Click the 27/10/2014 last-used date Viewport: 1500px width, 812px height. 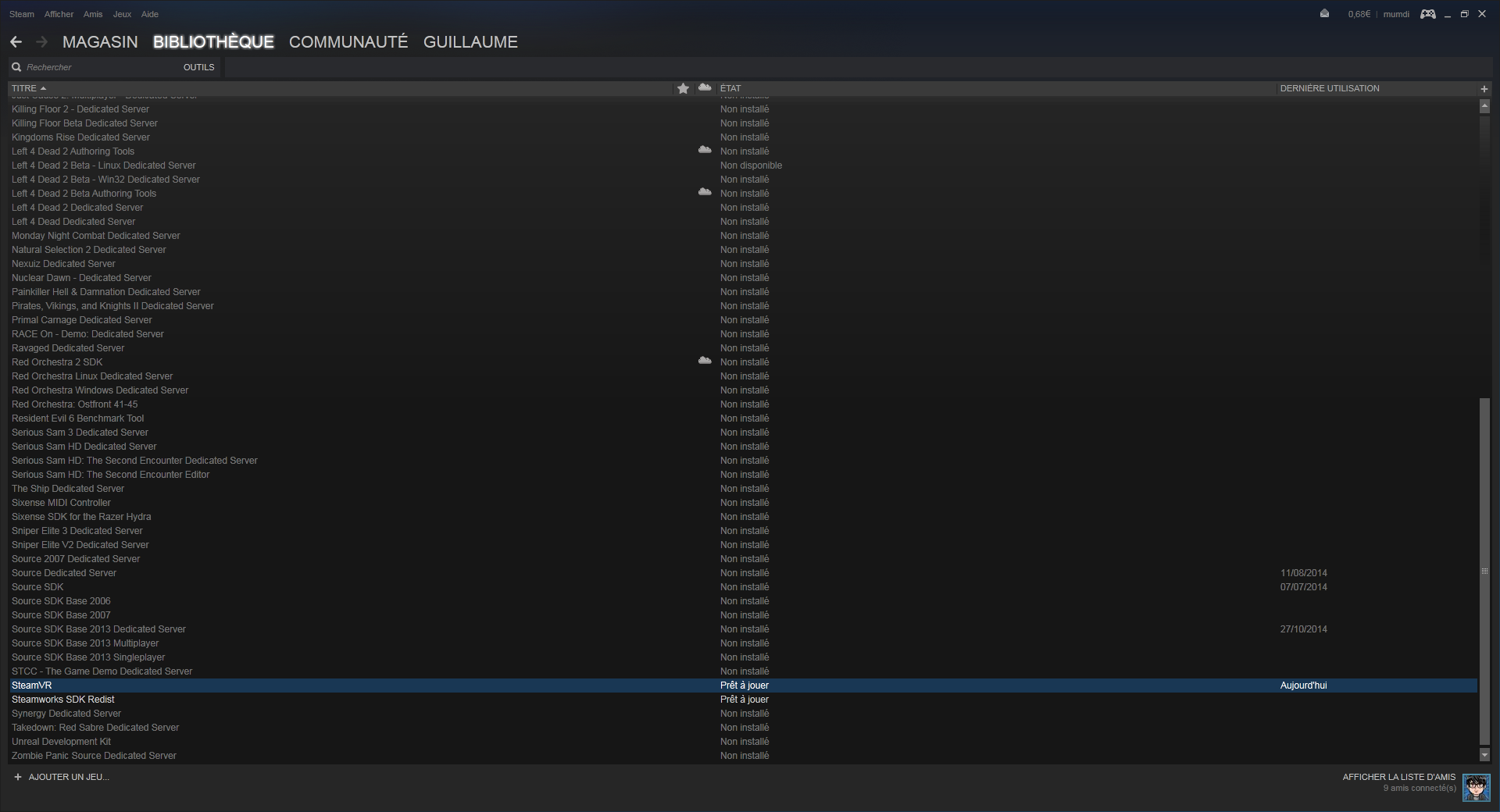click(x=1303, y=629)
